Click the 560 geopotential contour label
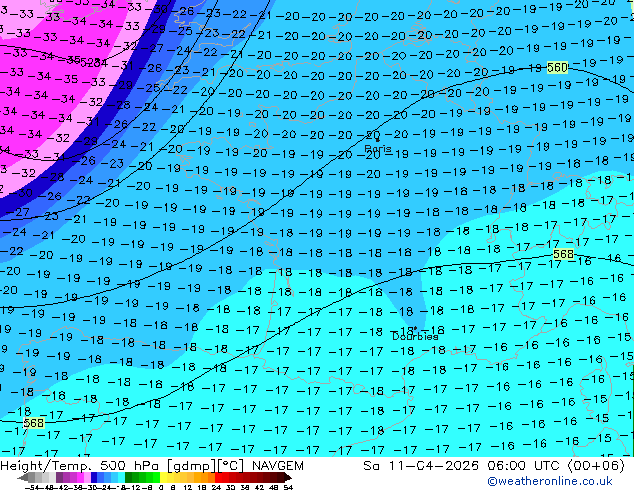 point(557,68)
